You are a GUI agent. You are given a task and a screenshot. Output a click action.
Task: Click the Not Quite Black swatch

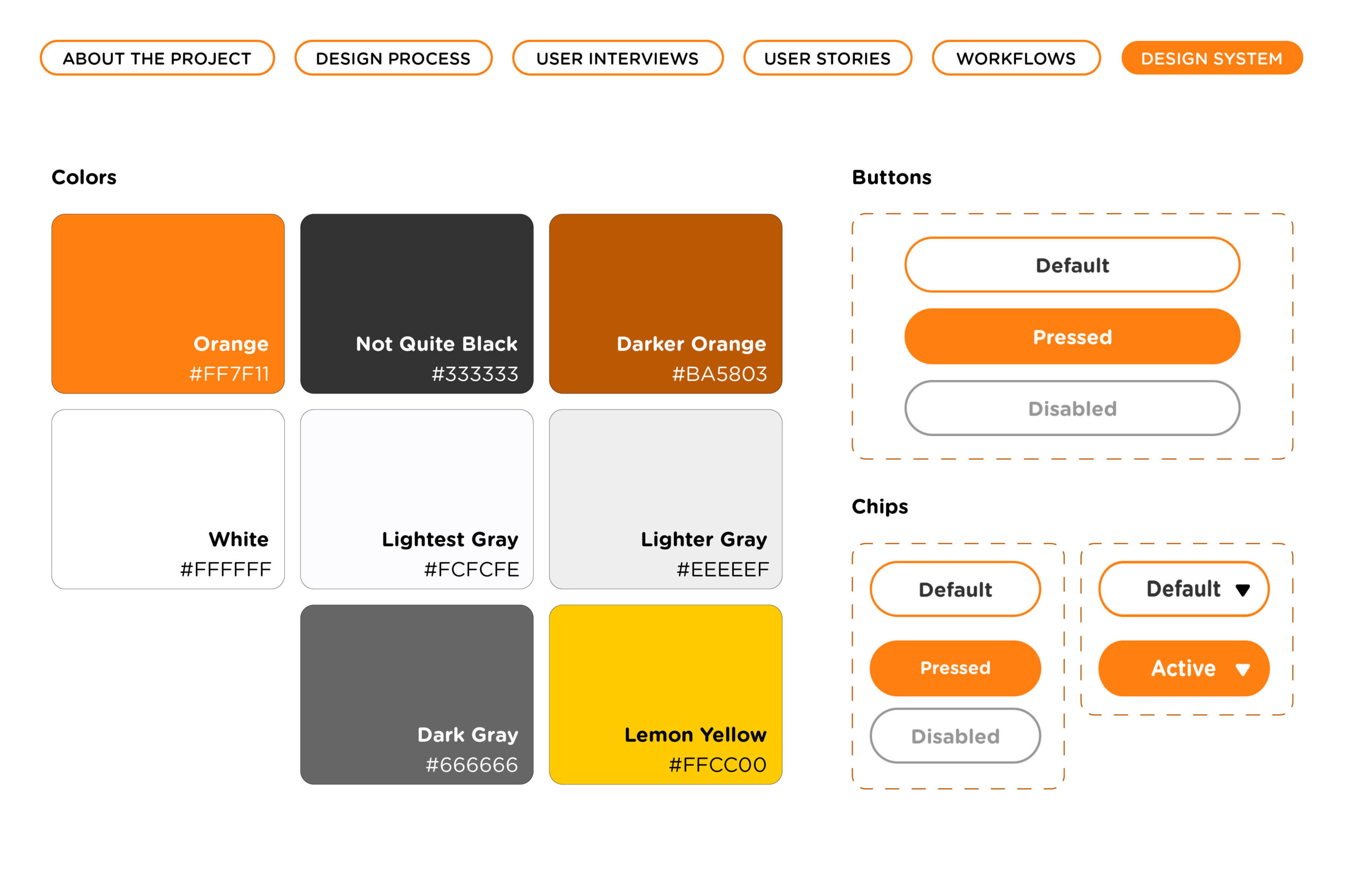pos(417,304)
